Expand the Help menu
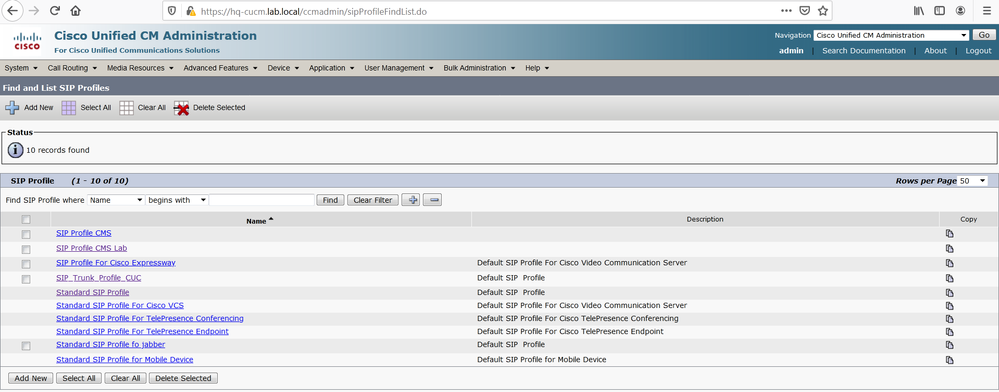 pos(537,68)
